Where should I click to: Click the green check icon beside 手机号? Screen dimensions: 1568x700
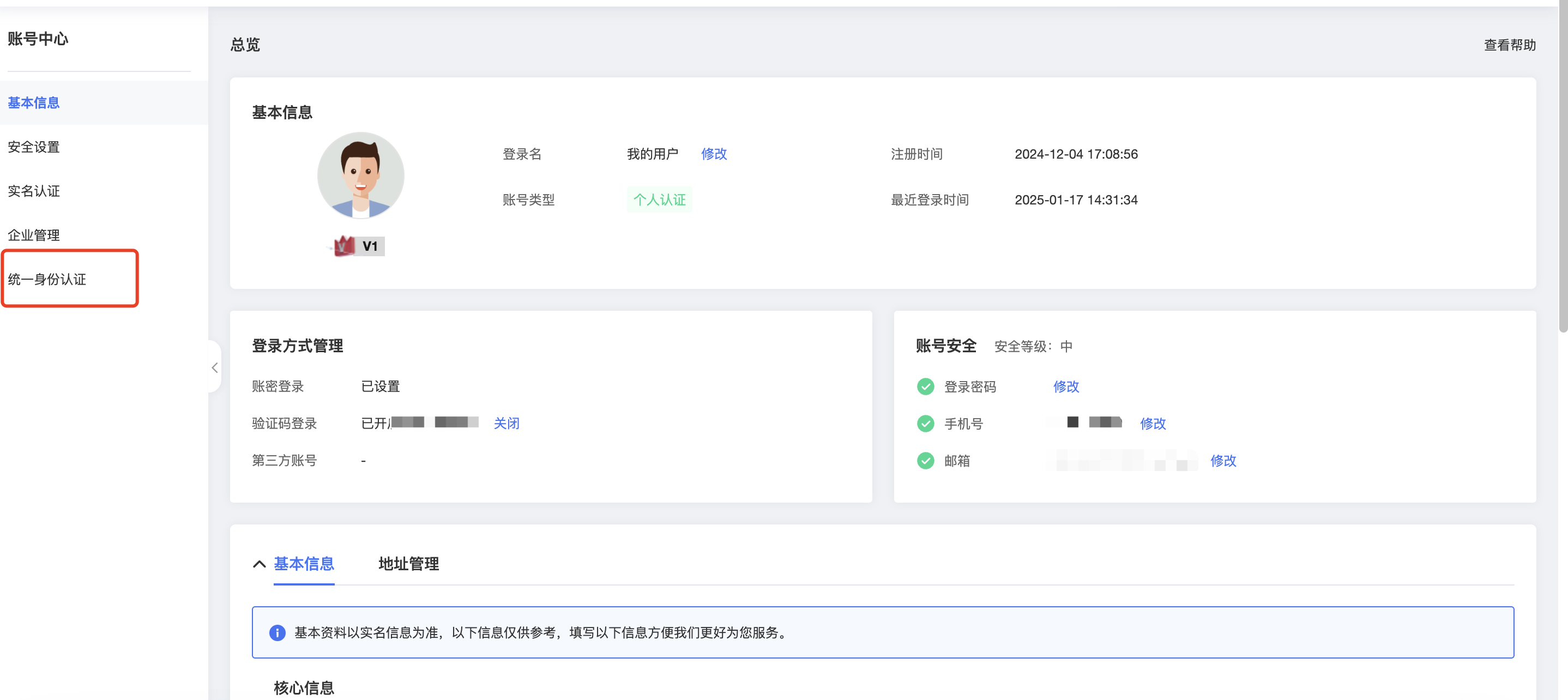point(925,424)
